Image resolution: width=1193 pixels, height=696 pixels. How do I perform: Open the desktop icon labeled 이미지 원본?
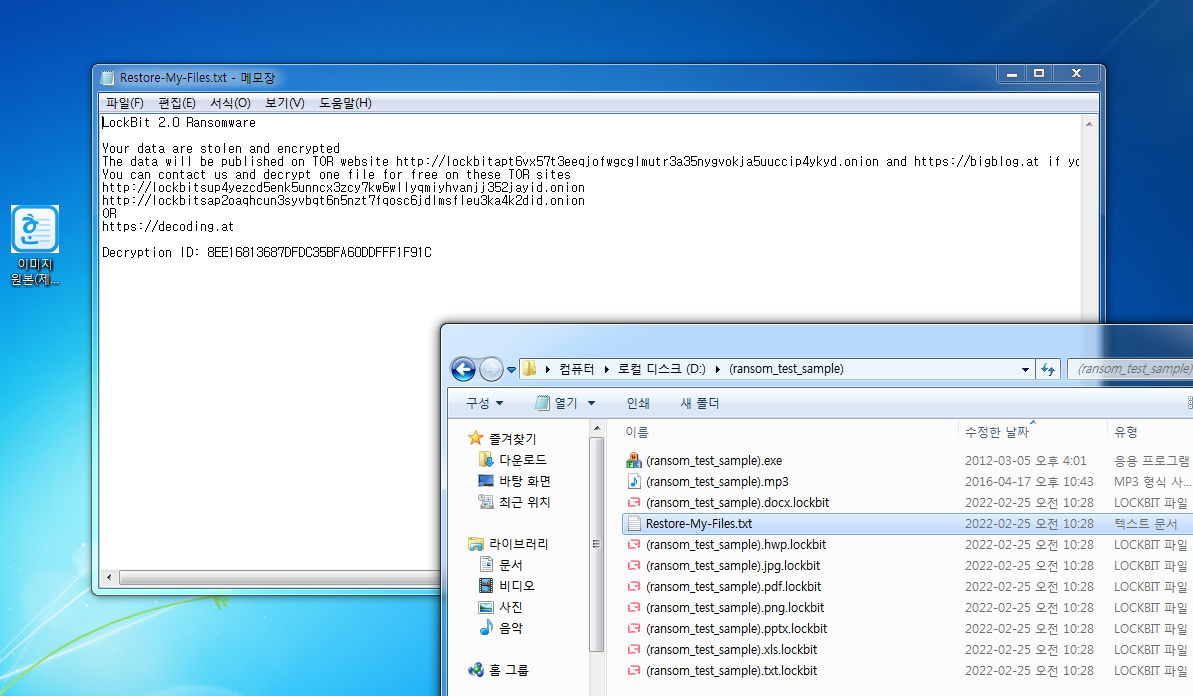tap(35, 246)
